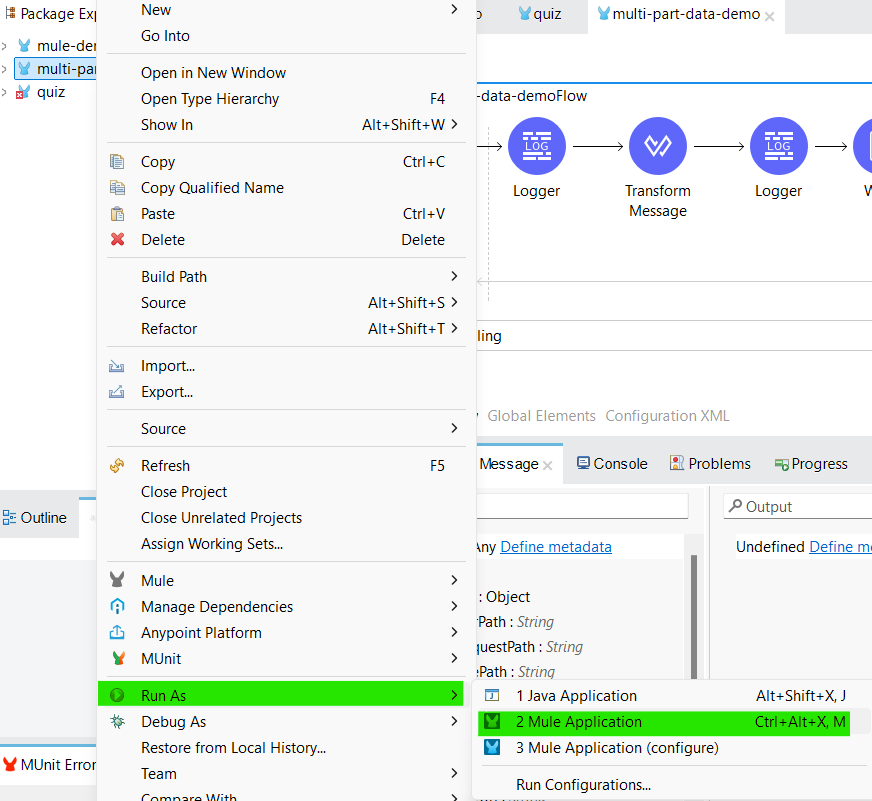
Task: Click the Debug As bug icon
Action: click(x=117, y=721)
